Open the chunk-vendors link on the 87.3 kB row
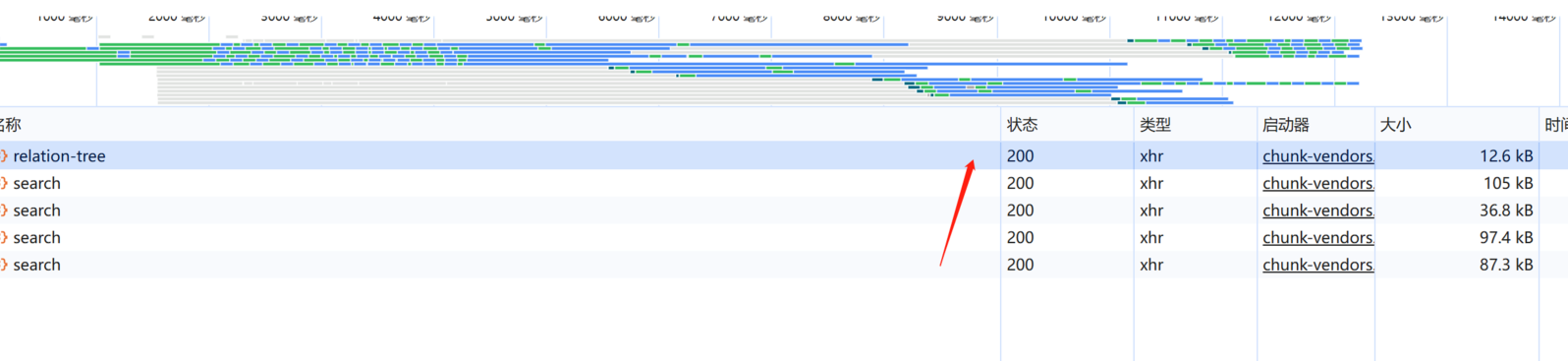Image resolution: width=1568 pixels, height=361 pixels. tap(1317, 265)
